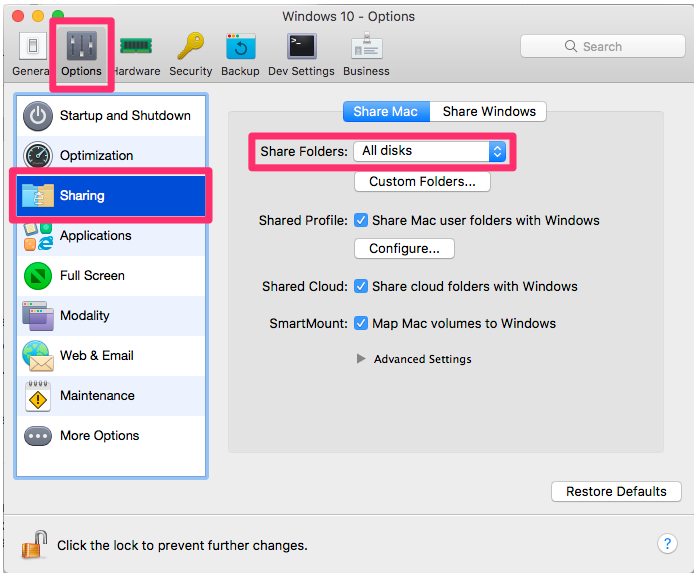697x576 pixels.
Task: Open the Backup icon
Action: point(240,46)
